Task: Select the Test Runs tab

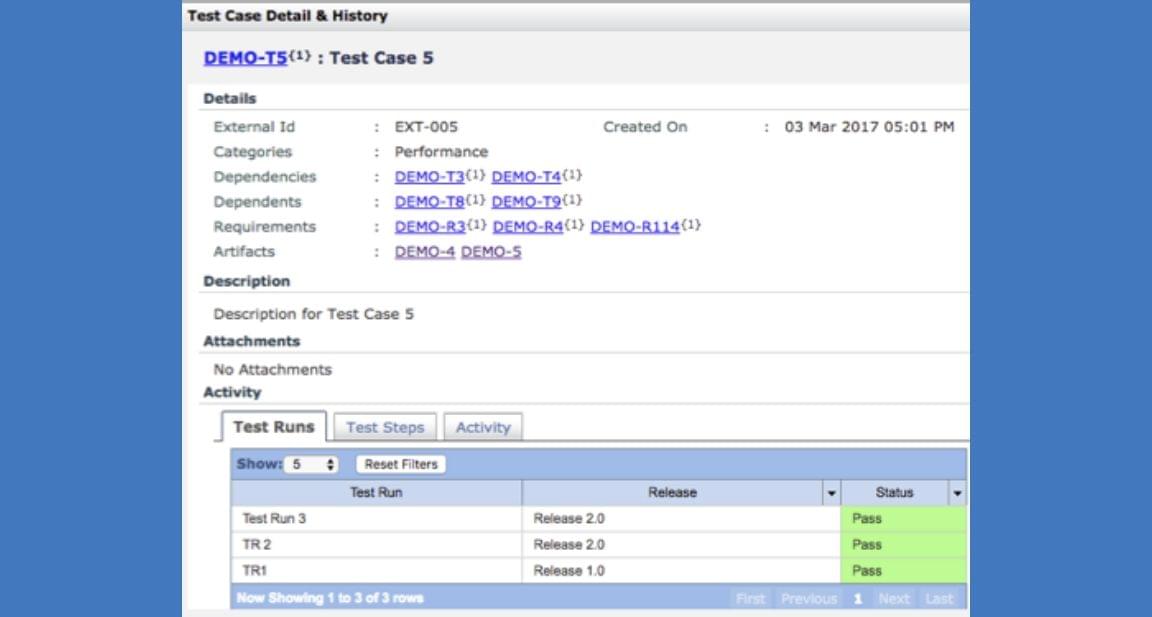Action: (x=273, y=427)
